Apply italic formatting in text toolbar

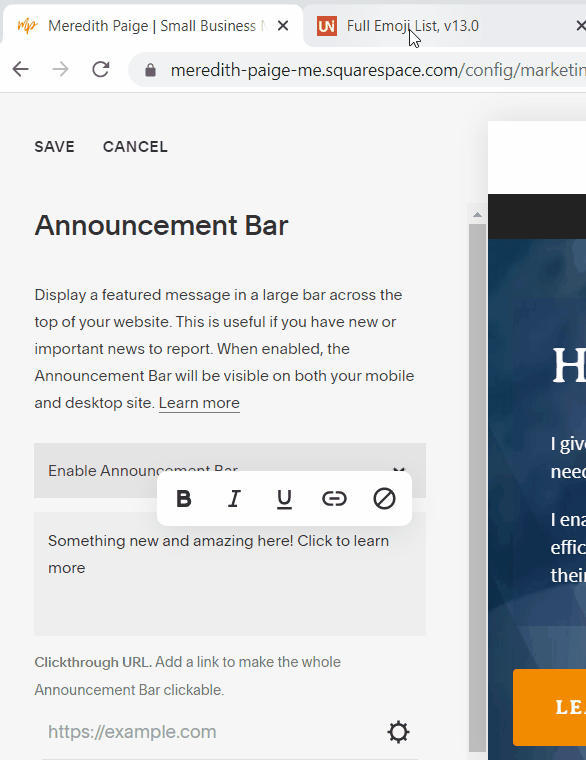click(234, 498)
